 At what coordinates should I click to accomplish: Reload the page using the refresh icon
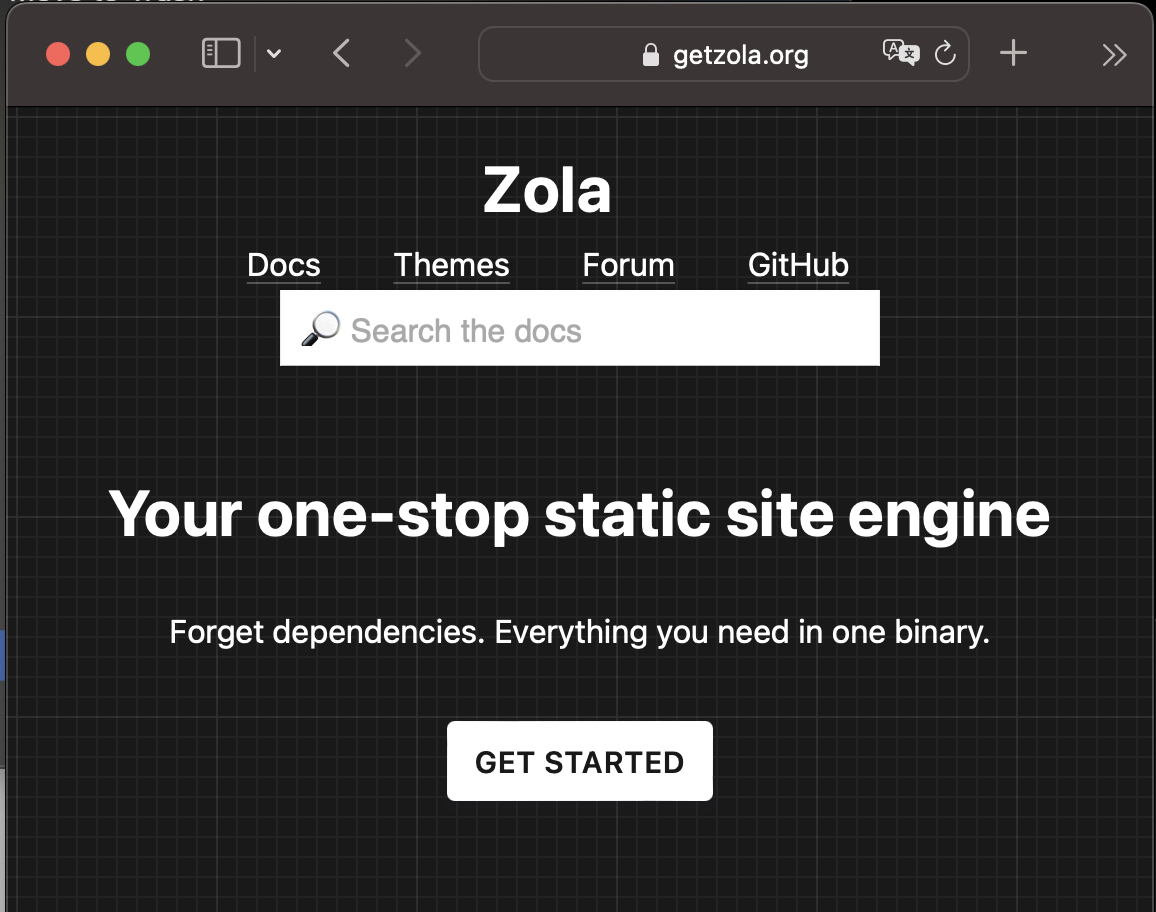coord(944,54)
